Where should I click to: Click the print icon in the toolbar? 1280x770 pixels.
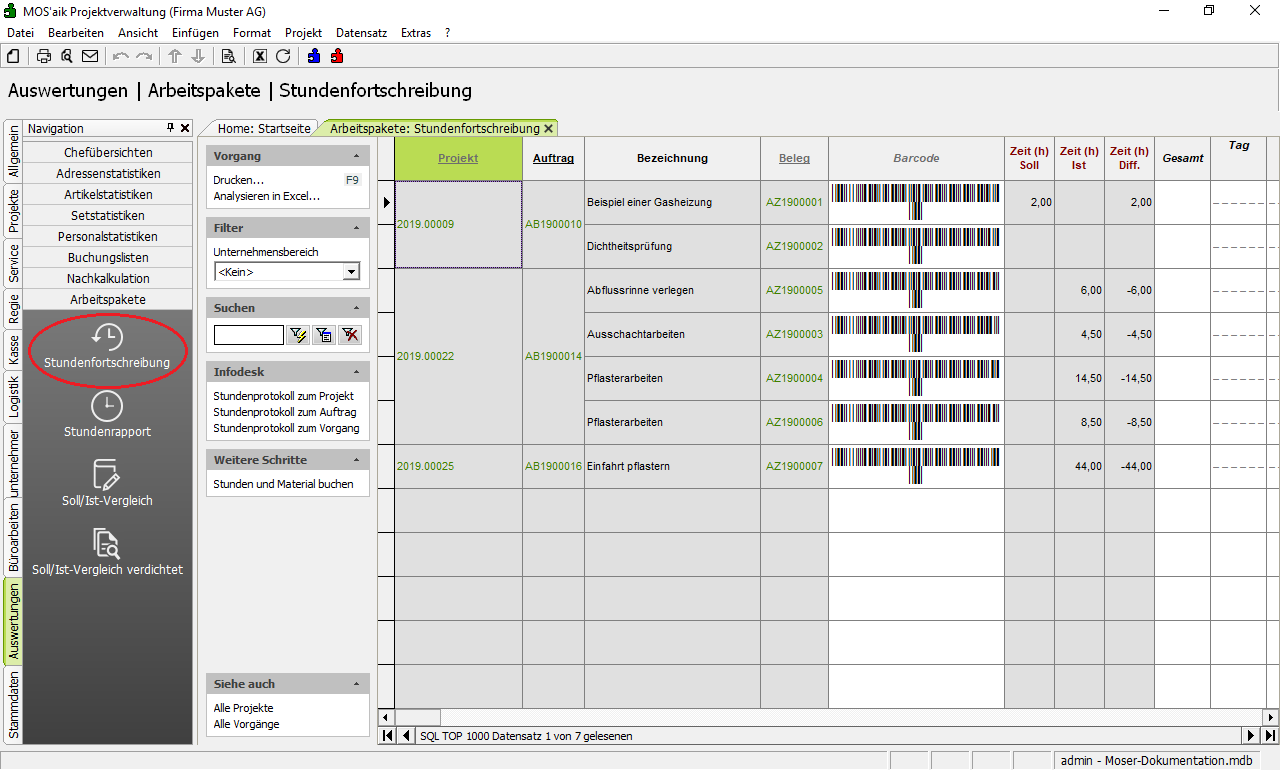click(44, 56)
